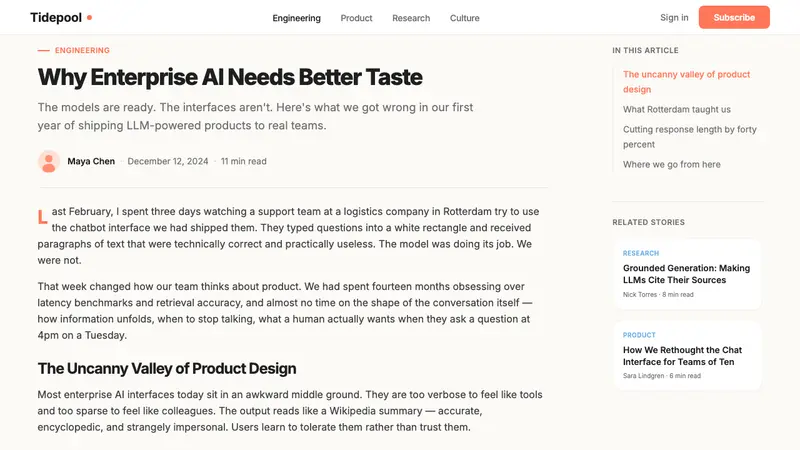Image resolution: width=800 pixels, height=450 pixels.
Task: Open Grounded Generation related story
Action: pyautogui.click(x=686, y=274)
